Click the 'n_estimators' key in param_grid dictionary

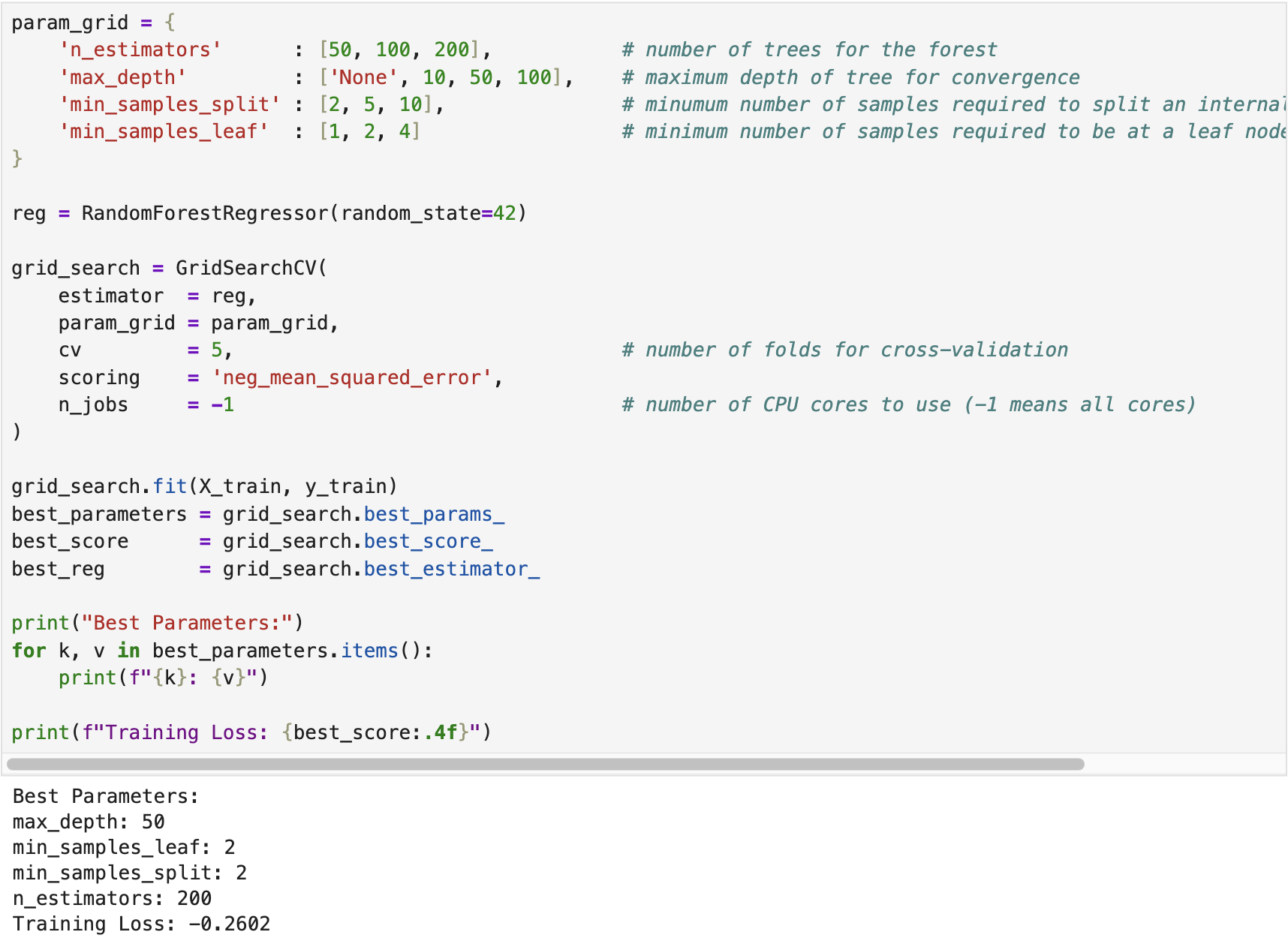click(140, 50)
